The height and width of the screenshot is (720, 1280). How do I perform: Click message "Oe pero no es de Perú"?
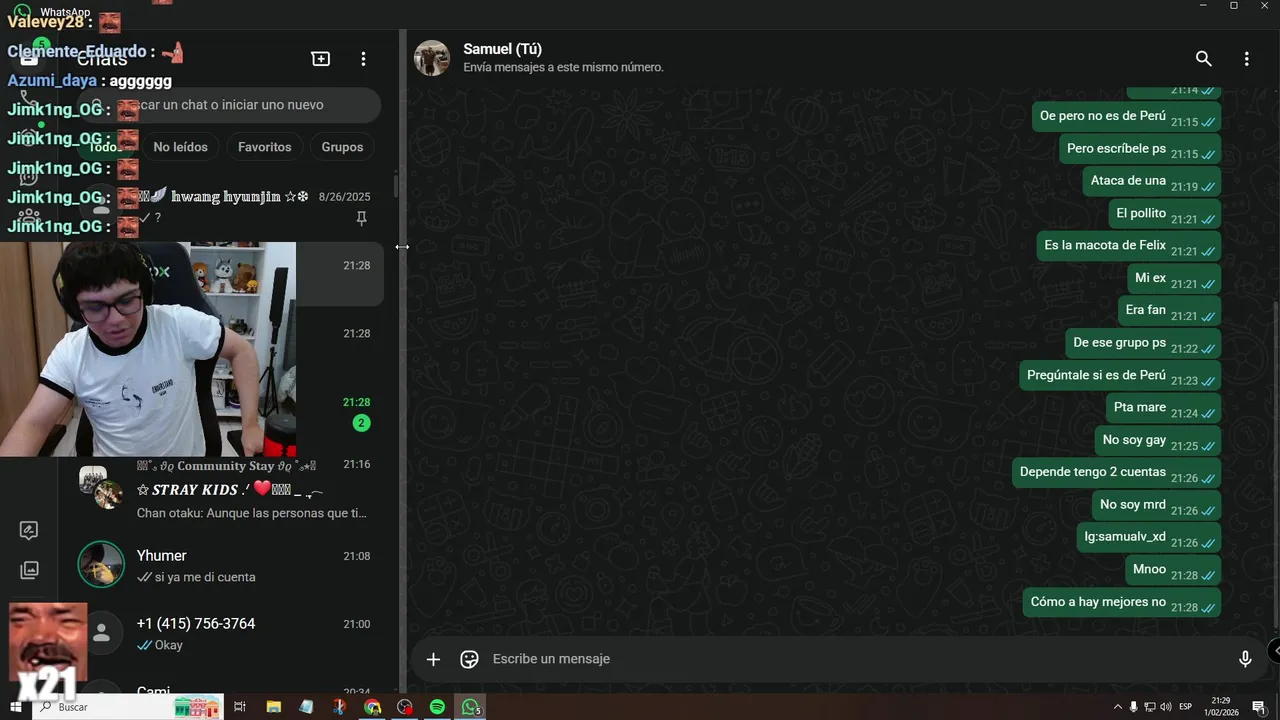tap(1126, 116)
